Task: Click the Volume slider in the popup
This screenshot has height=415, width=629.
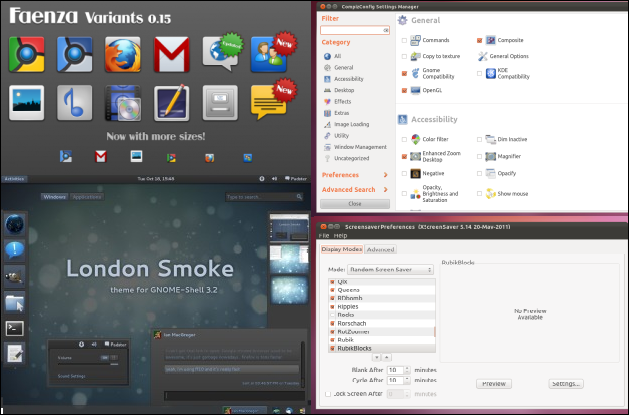Action: coord(88,364)
